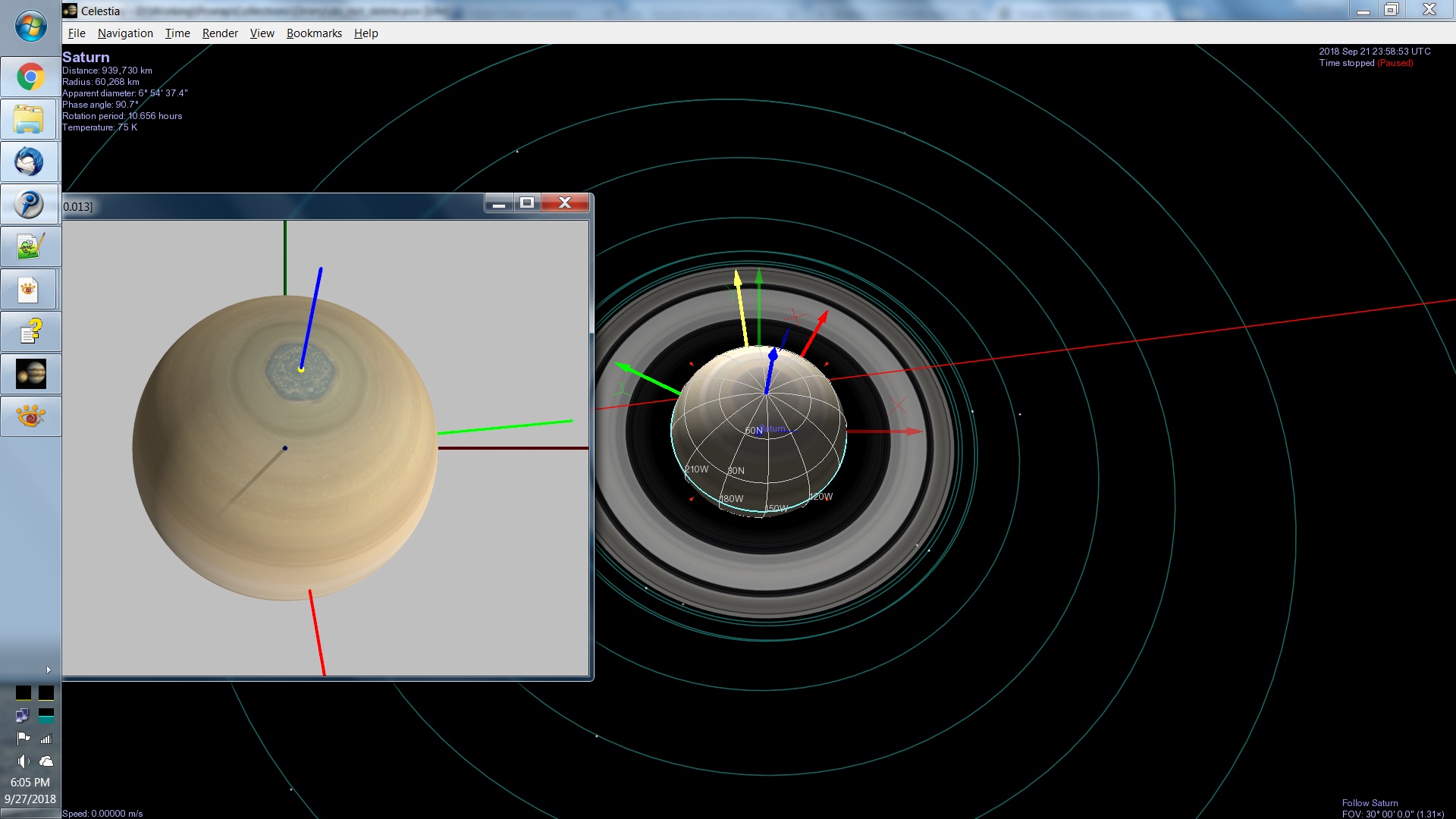Viewport: 1456px width, 819px height.
Task: Close the Celestia main window
Action: coord(1429,10)
